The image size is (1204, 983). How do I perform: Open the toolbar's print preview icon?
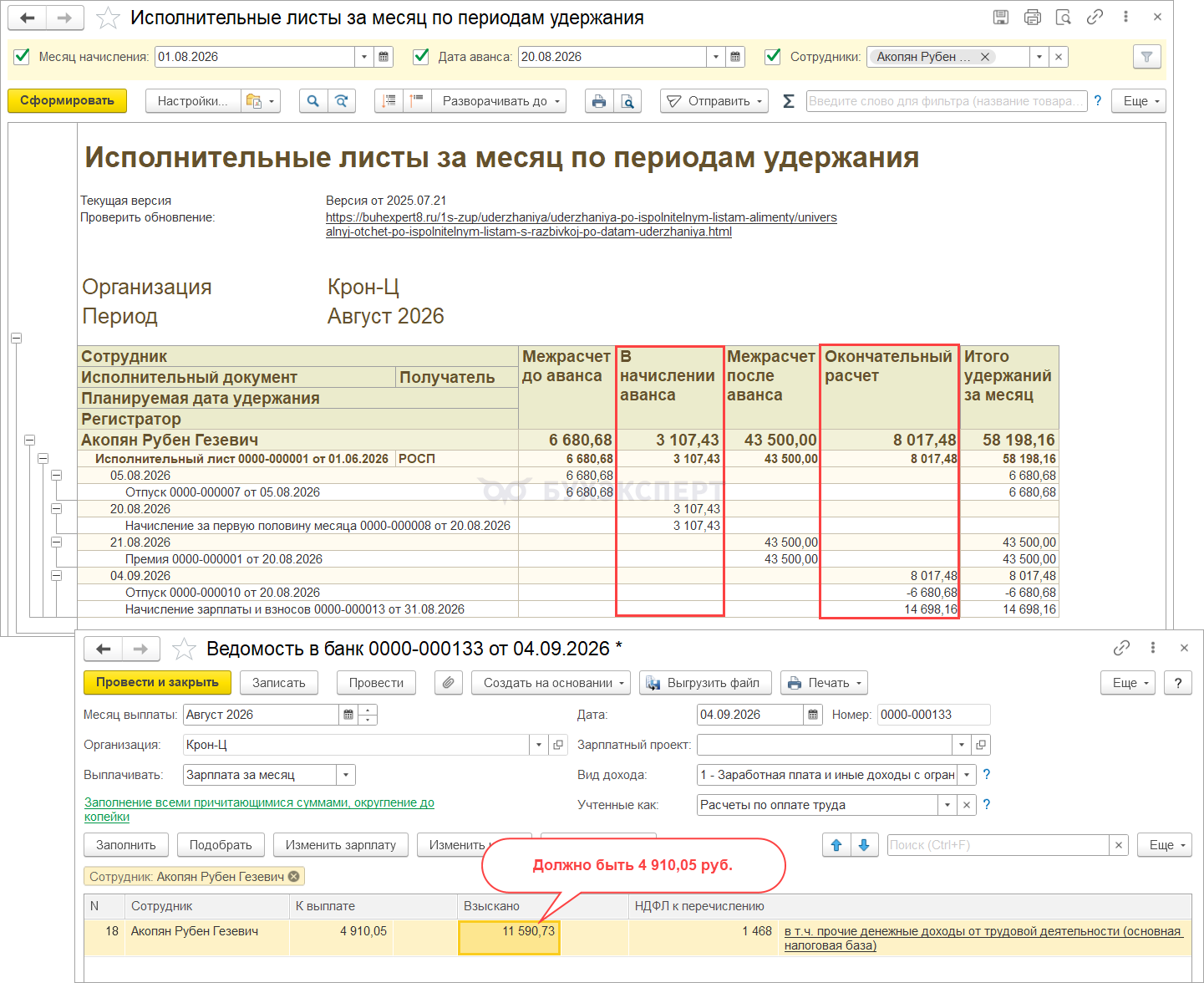tap(627, 101)
